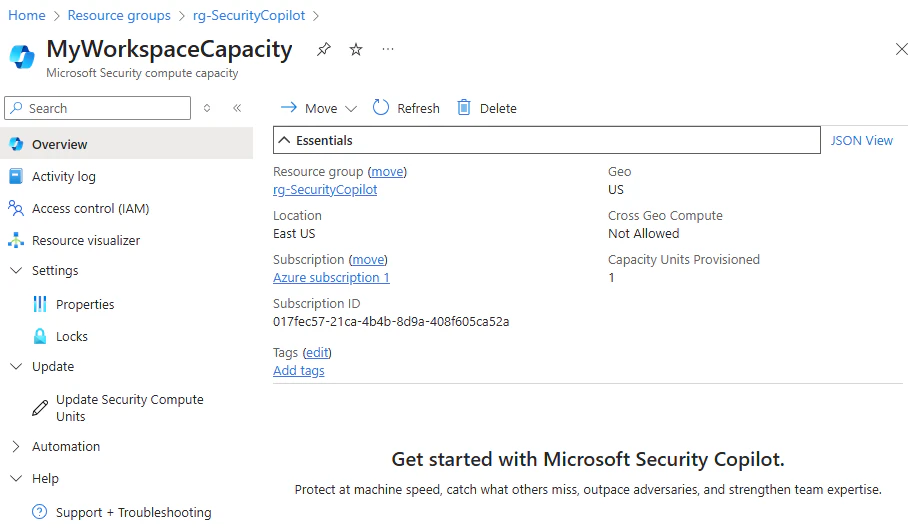The image size is (908, 532).
Task: Open the Move dropdown chevron
Action: click(351, 109)
